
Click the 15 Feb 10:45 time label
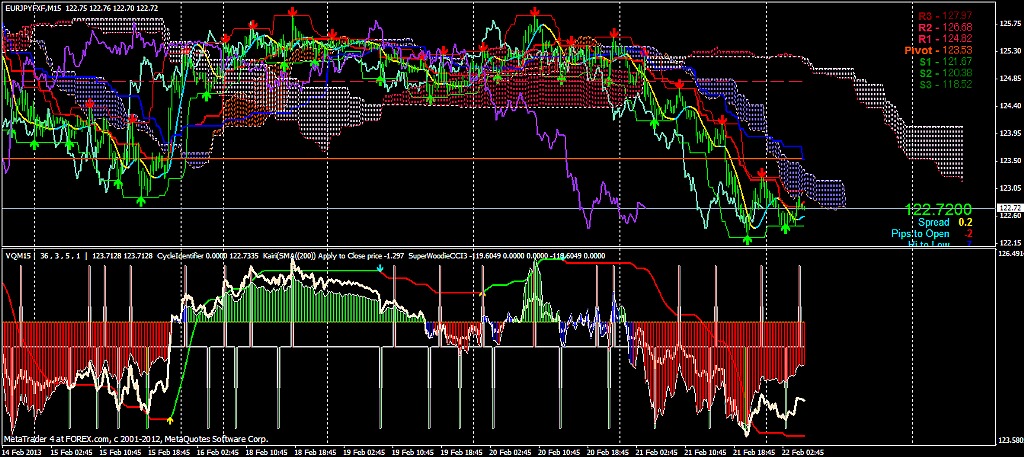coord(123,452)
